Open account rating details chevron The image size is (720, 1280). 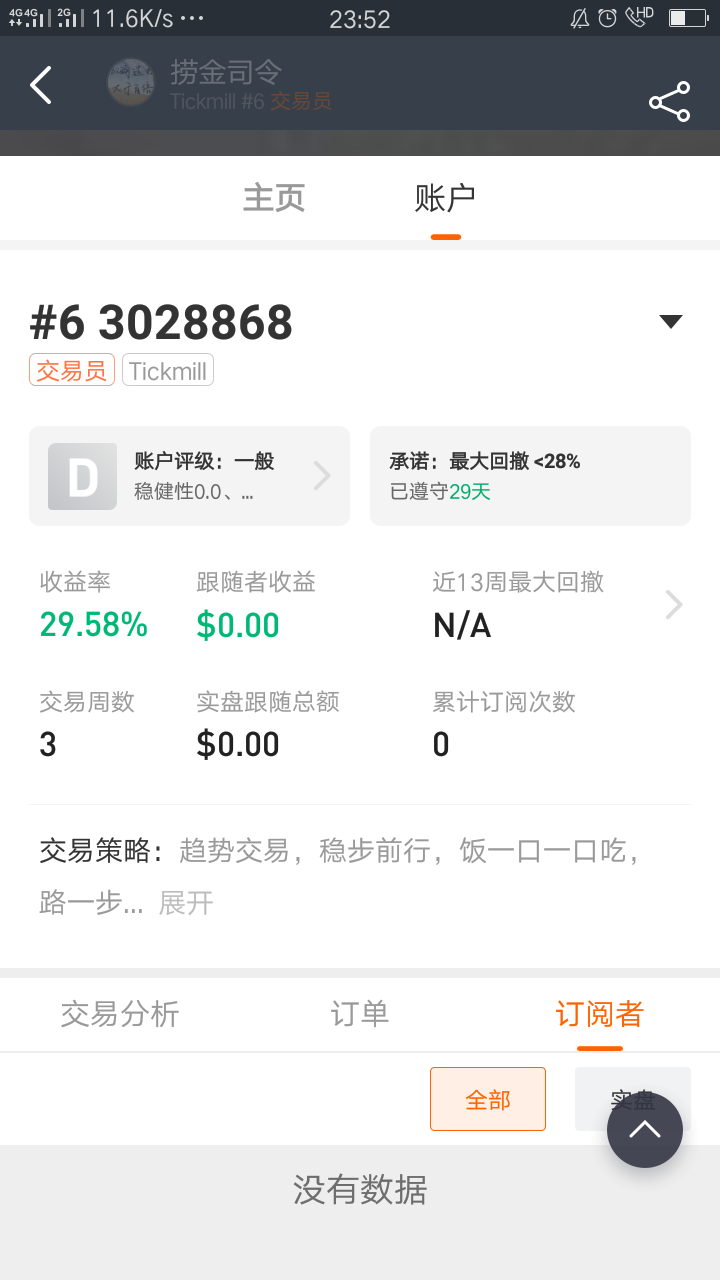[x=322, y=476]
